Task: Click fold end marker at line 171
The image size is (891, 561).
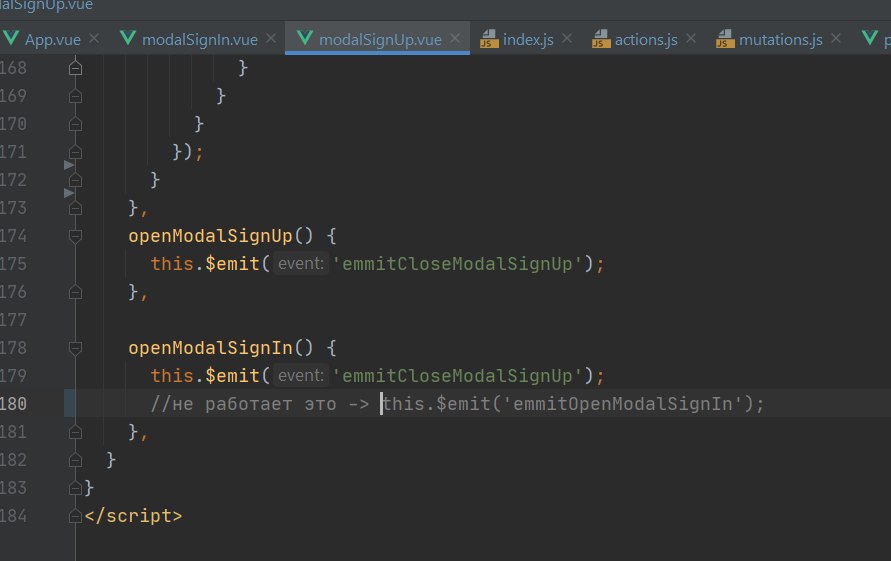Action: tap(75, 152)
